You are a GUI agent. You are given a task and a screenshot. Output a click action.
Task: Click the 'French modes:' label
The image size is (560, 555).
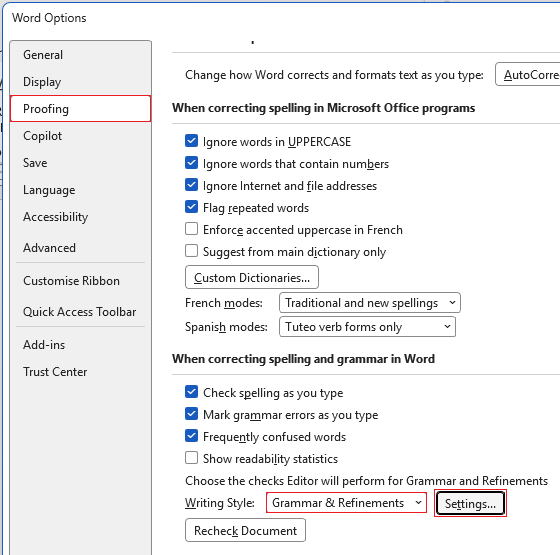click(x=224, y=303)
